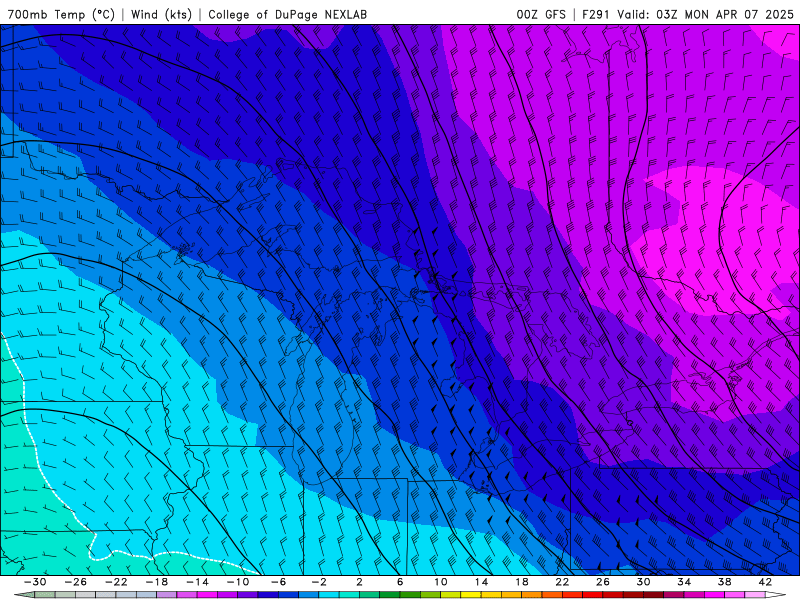Viewport: 800px width, 600px height.
Task: Click the 'College of DuPage NEXLAB' credit
Action: coord(287,14)
